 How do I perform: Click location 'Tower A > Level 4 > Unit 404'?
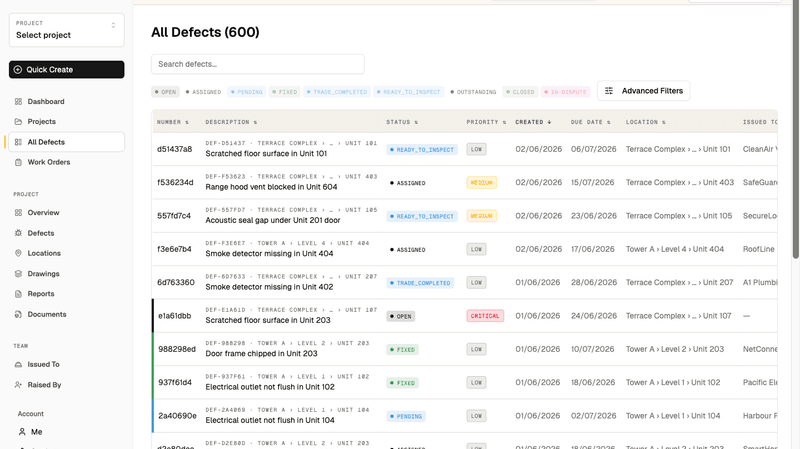[674, 249]
